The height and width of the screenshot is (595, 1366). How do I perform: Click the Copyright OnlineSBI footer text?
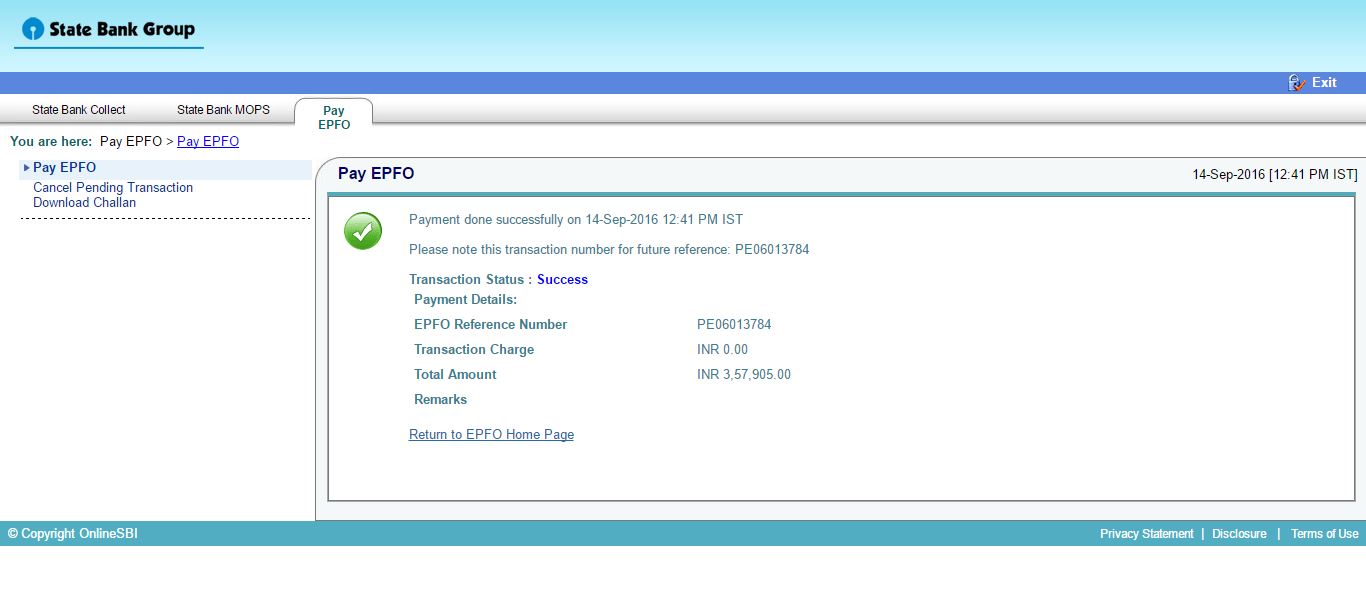(73, 534)
